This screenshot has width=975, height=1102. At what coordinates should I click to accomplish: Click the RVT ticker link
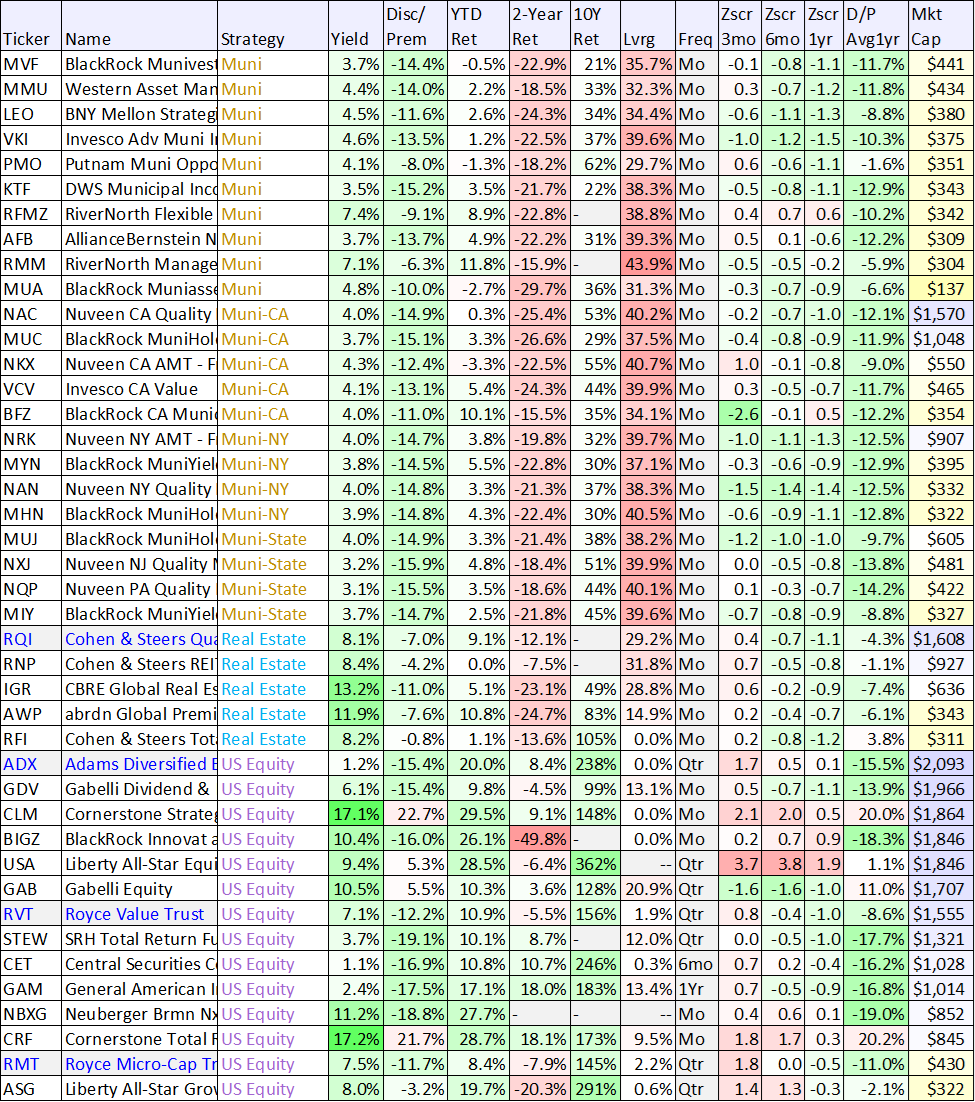18,914
